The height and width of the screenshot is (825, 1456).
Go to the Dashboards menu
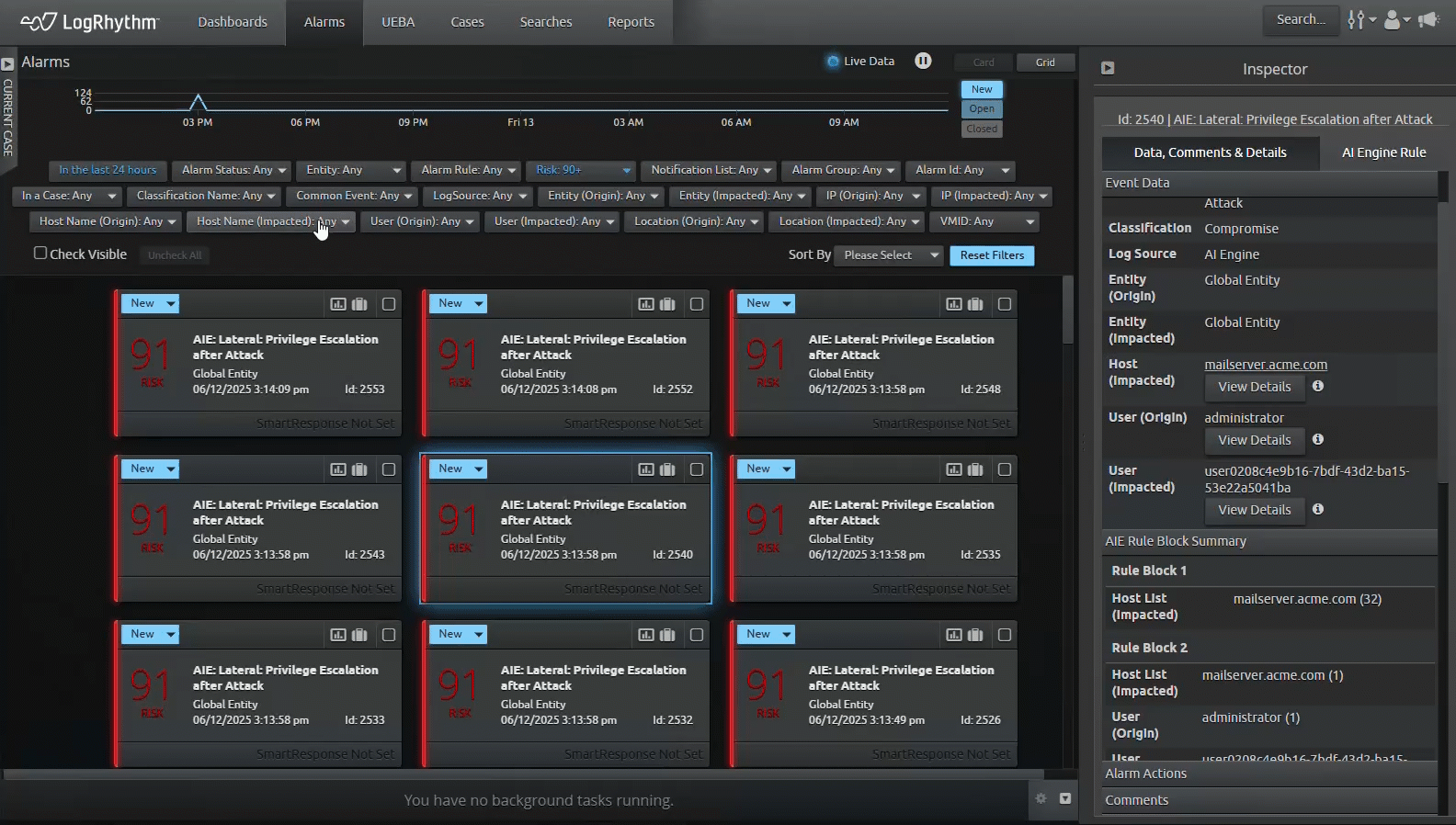tap(233, 22)
